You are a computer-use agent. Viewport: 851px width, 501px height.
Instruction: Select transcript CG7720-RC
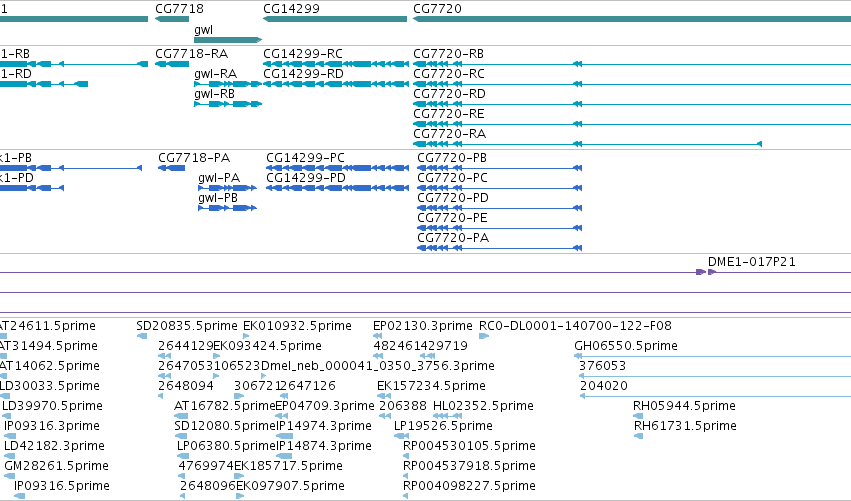coord(449,74)
